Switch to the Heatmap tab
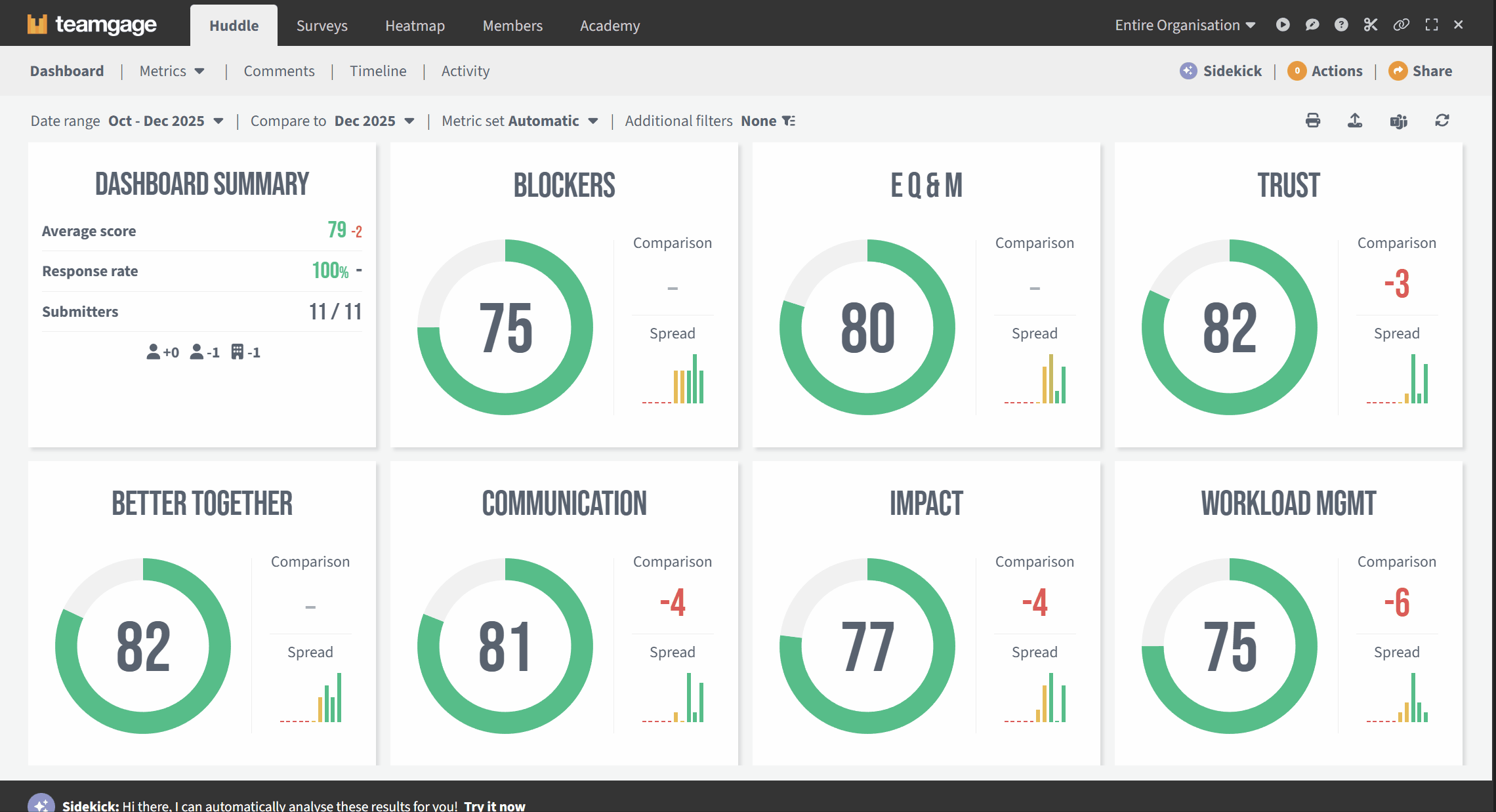Screen dimensions: 1496x812 [415, 26]
